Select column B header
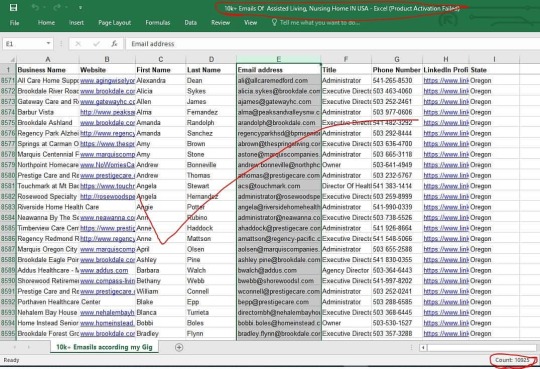Screen dimensions: 540x369 (107, 59)
